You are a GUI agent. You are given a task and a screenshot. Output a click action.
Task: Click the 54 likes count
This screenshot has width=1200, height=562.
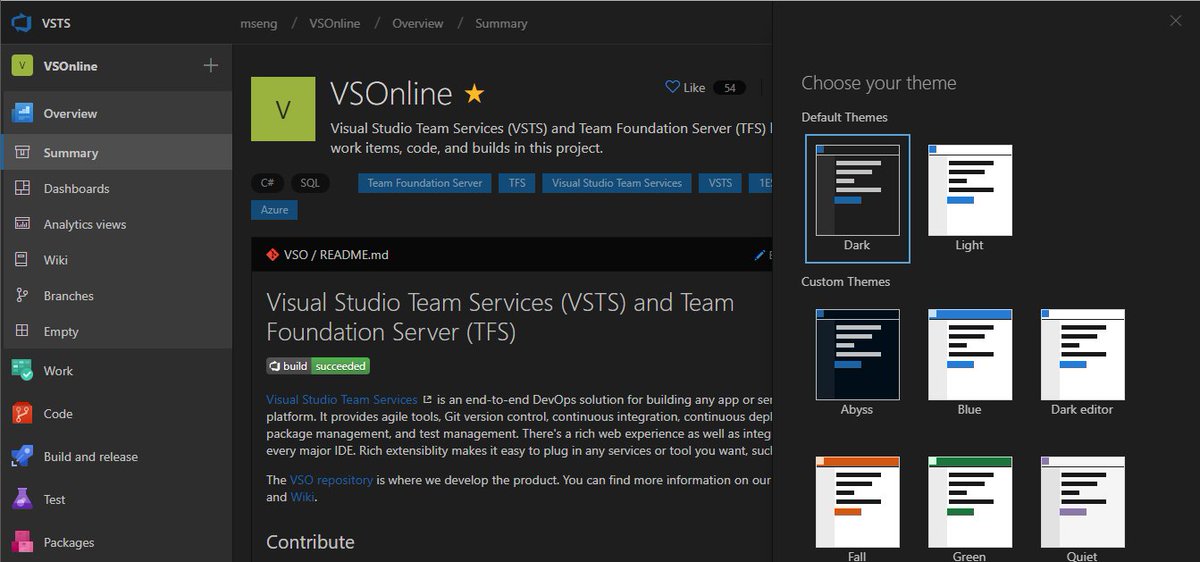coord(729,88)
